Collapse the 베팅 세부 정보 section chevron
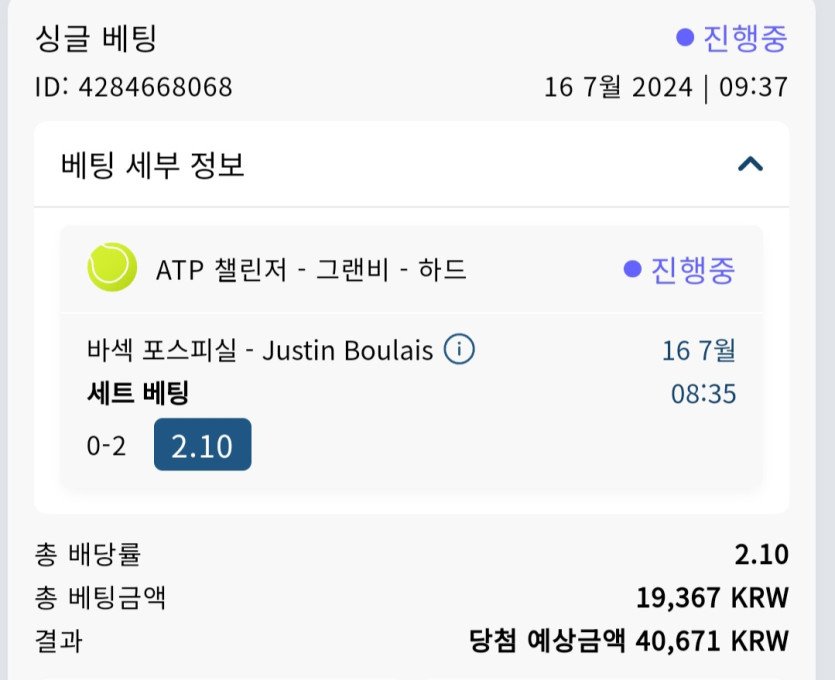Image resolution: width=835 pixels, height=680 pixels. [x=750, y=164]
